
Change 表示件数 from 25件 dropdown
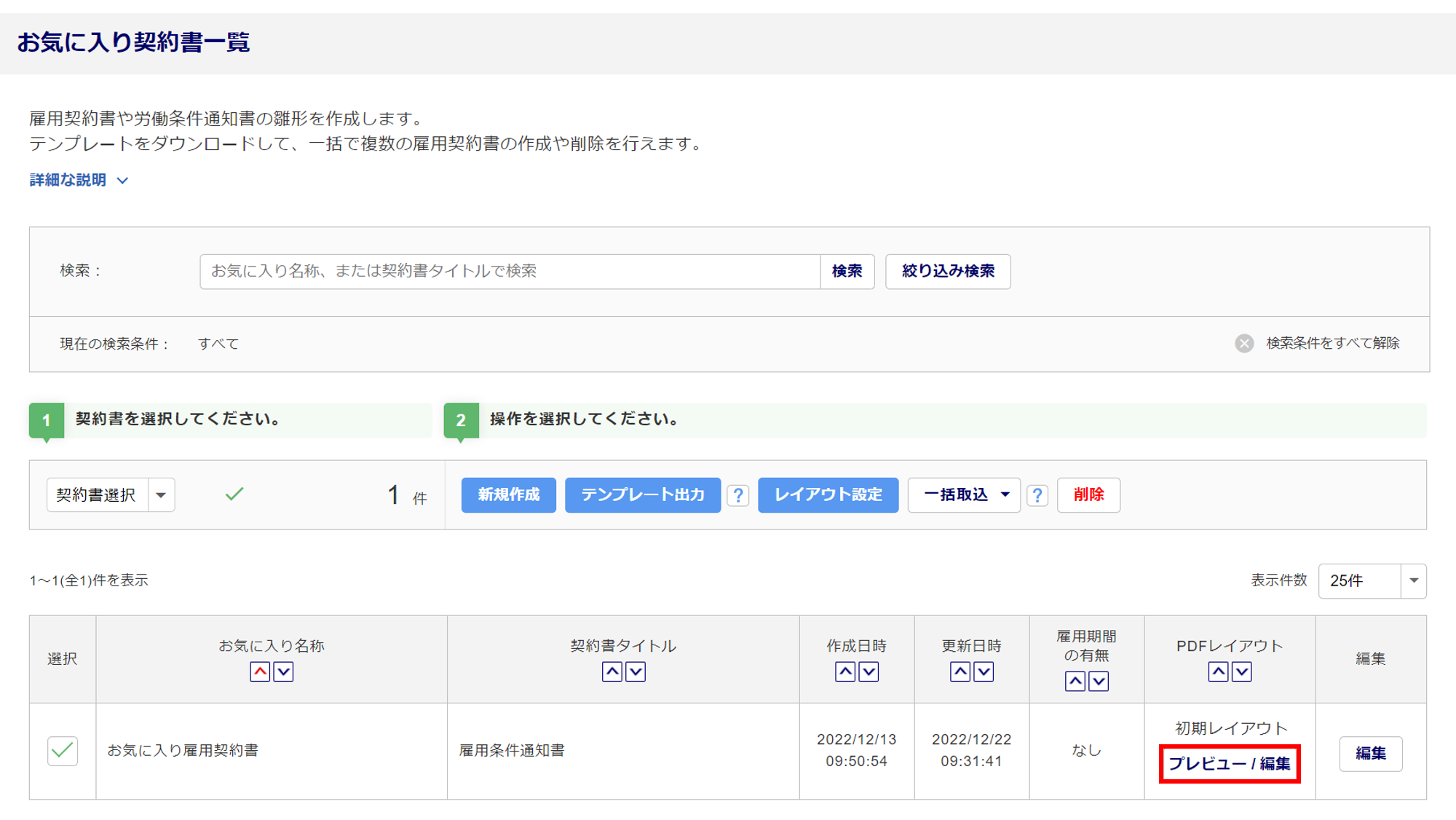pyautogui.click(x=1372, y=581)
